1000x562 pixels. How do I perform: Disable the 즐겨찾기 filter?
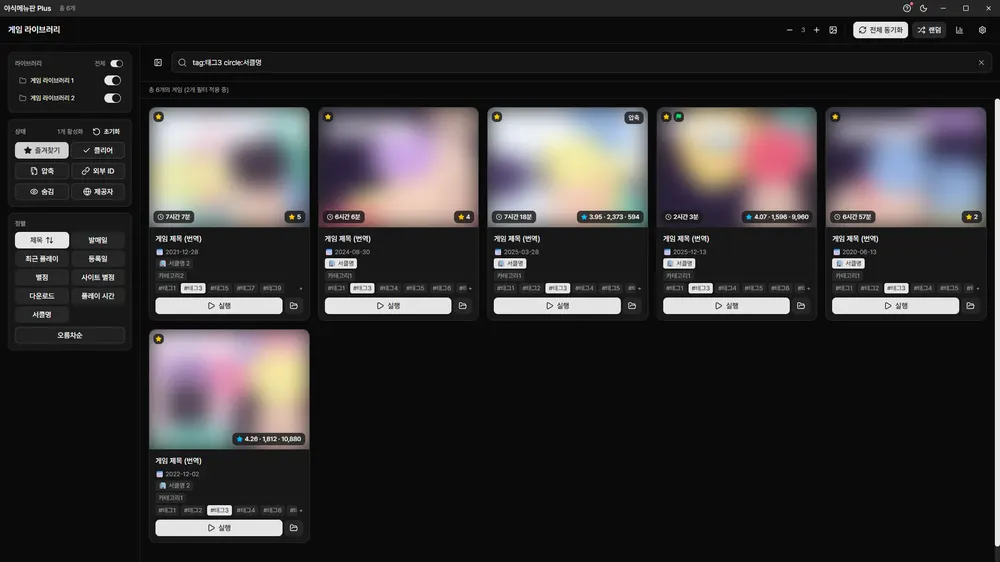(x=41, y=151)
